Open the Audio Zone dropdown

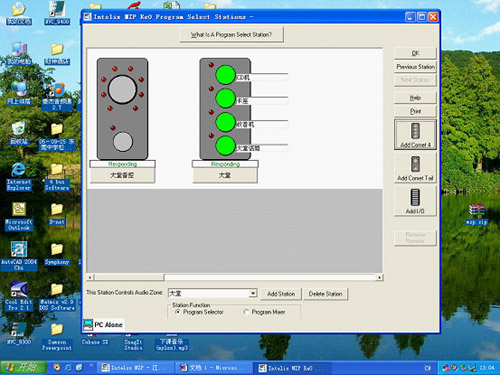point(253,293)
